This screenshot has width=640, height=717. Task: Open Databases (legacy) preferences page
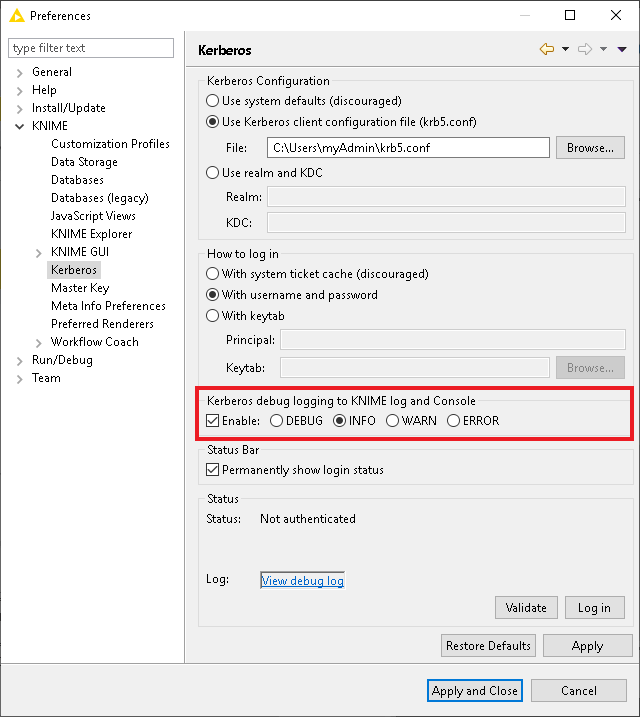pyautogui.click(x=100, y=198)
